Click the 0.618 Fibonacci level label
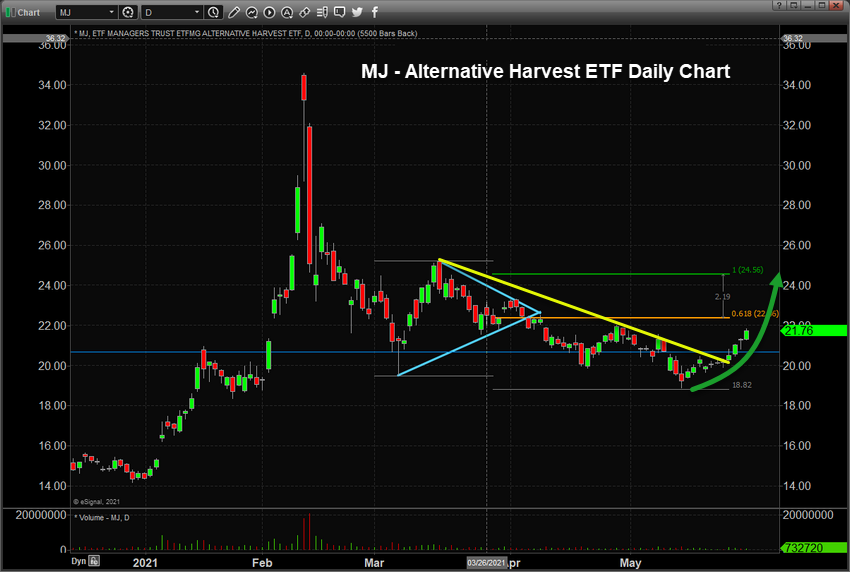This screenshot has height=572, width=850. point(755,313)
